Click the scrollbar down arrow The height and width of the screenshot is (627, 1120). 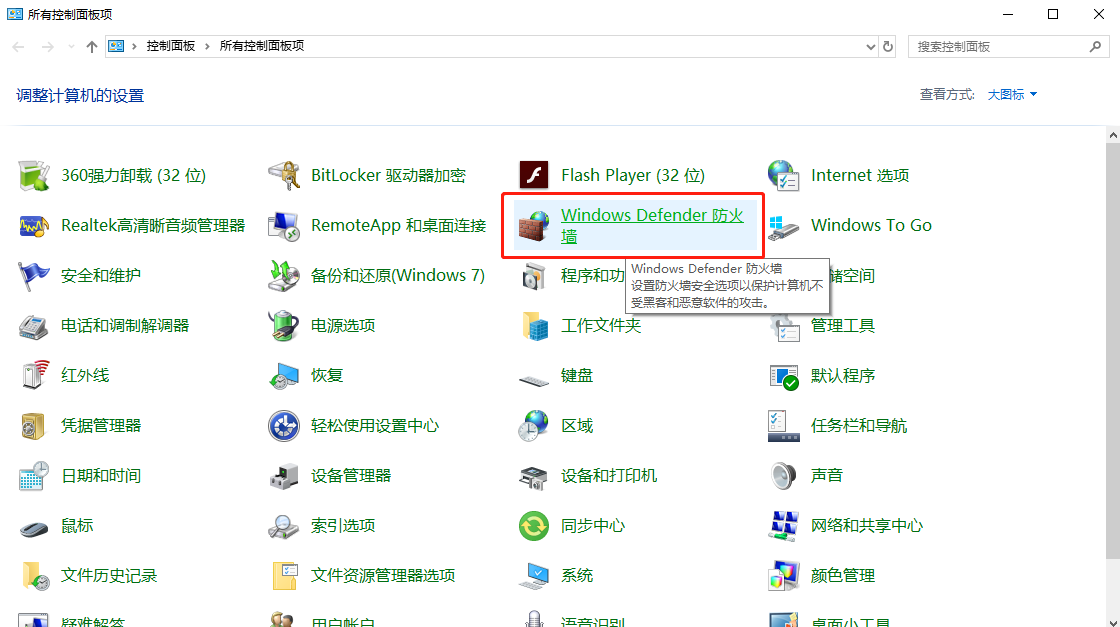1113,621
